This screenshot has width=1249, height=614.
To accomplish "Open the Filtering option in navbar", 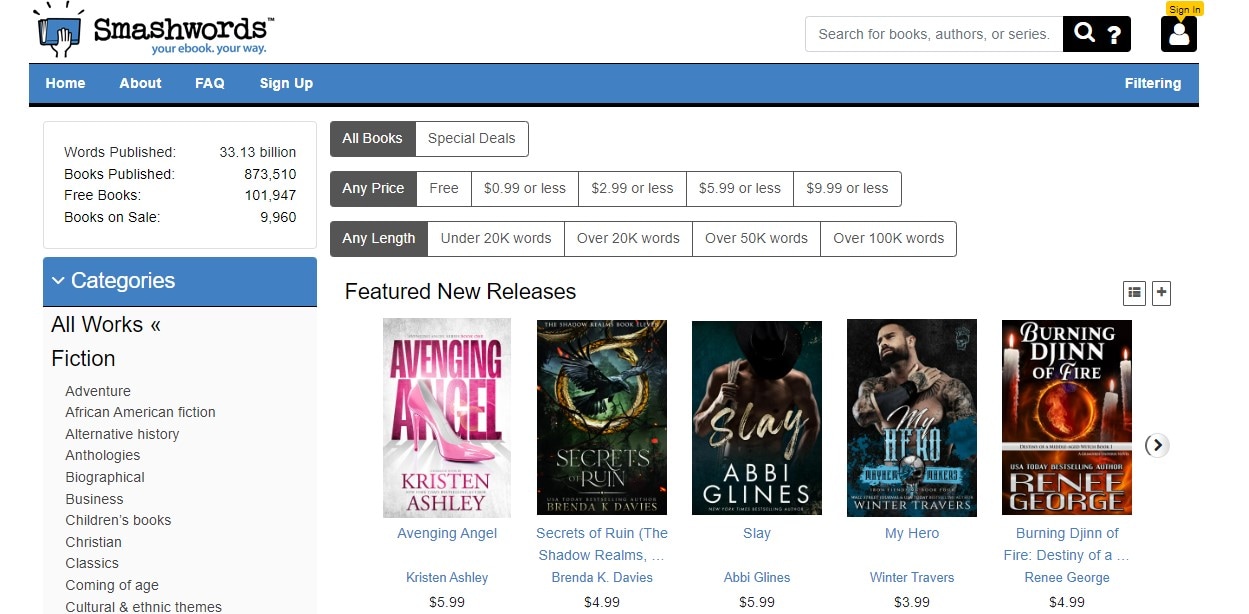I will pyautogui.click(x=1153, y=83).
